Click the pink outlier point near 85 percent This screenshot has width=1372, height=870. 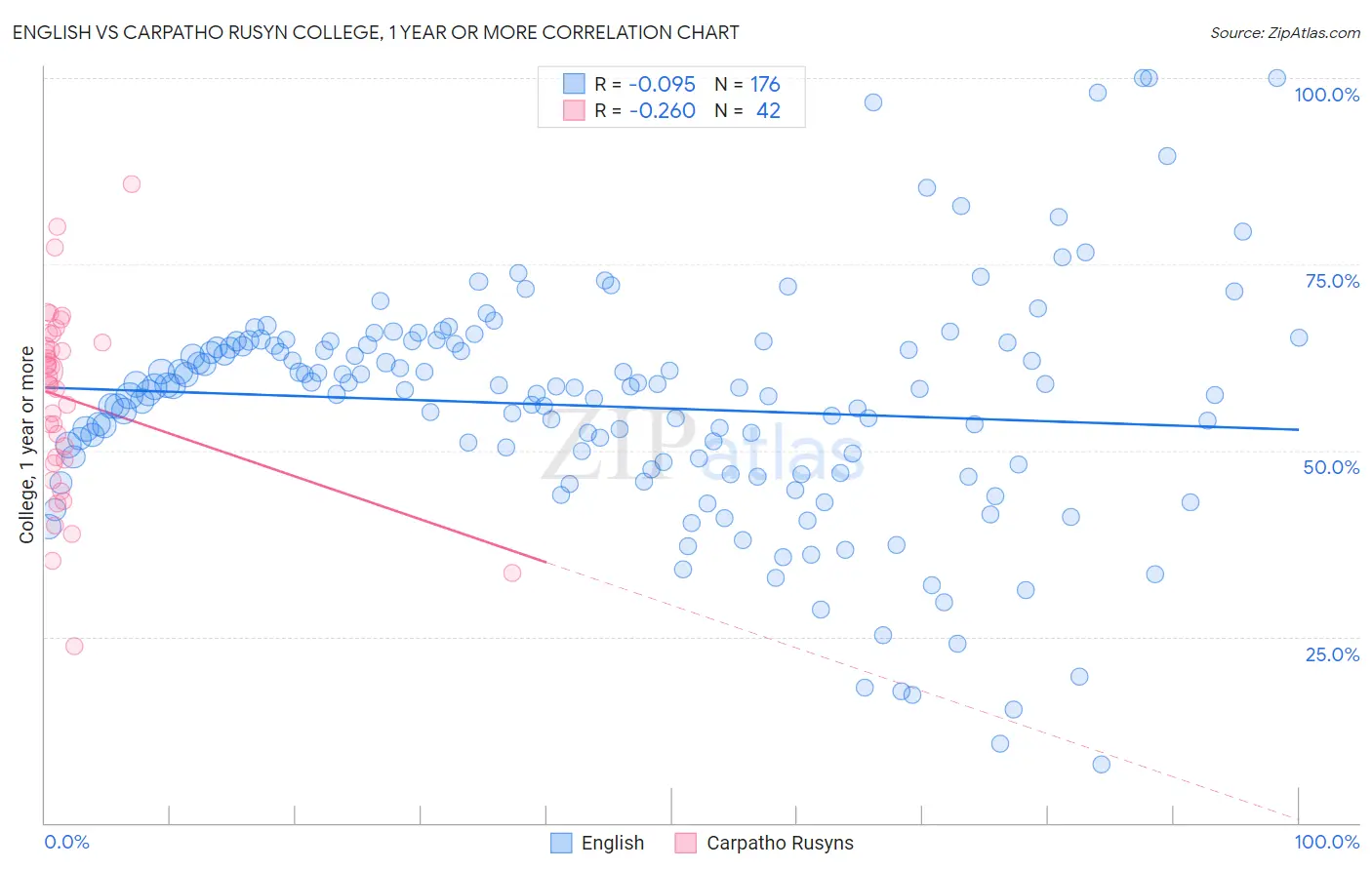coord(132,184)
